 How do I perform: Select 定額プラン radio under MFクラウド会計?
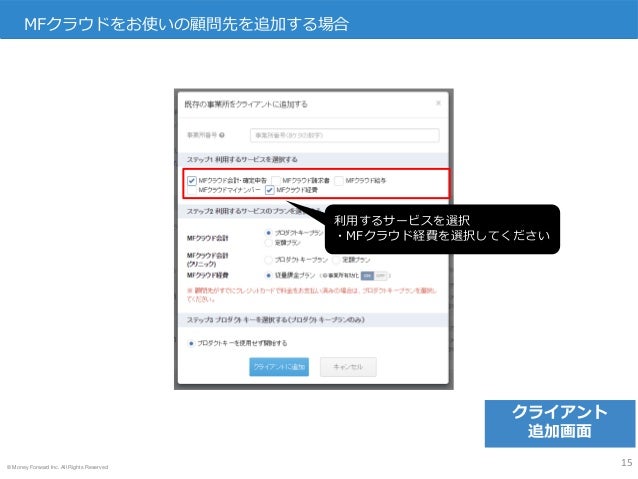(268, 243)
